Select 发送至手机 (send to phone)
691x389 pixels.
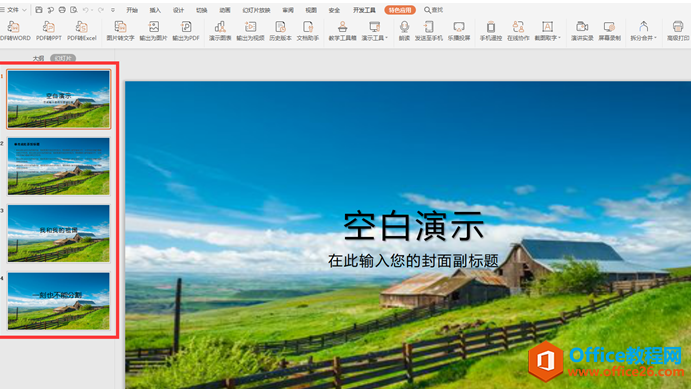pyautogui.click(x=429, y=31)
